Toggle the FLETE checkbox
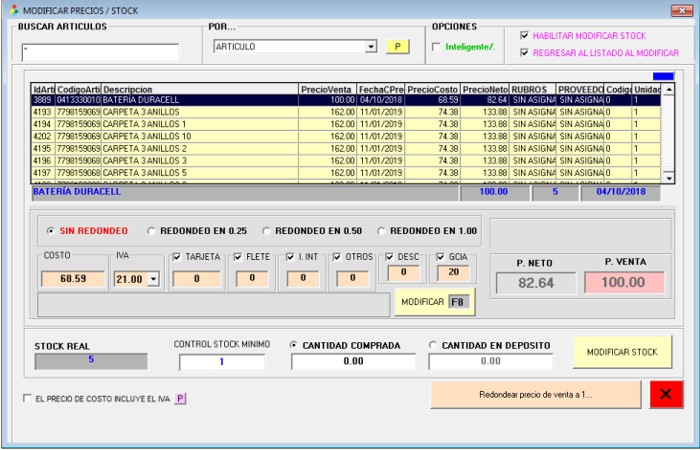 [x=238, y=257]
